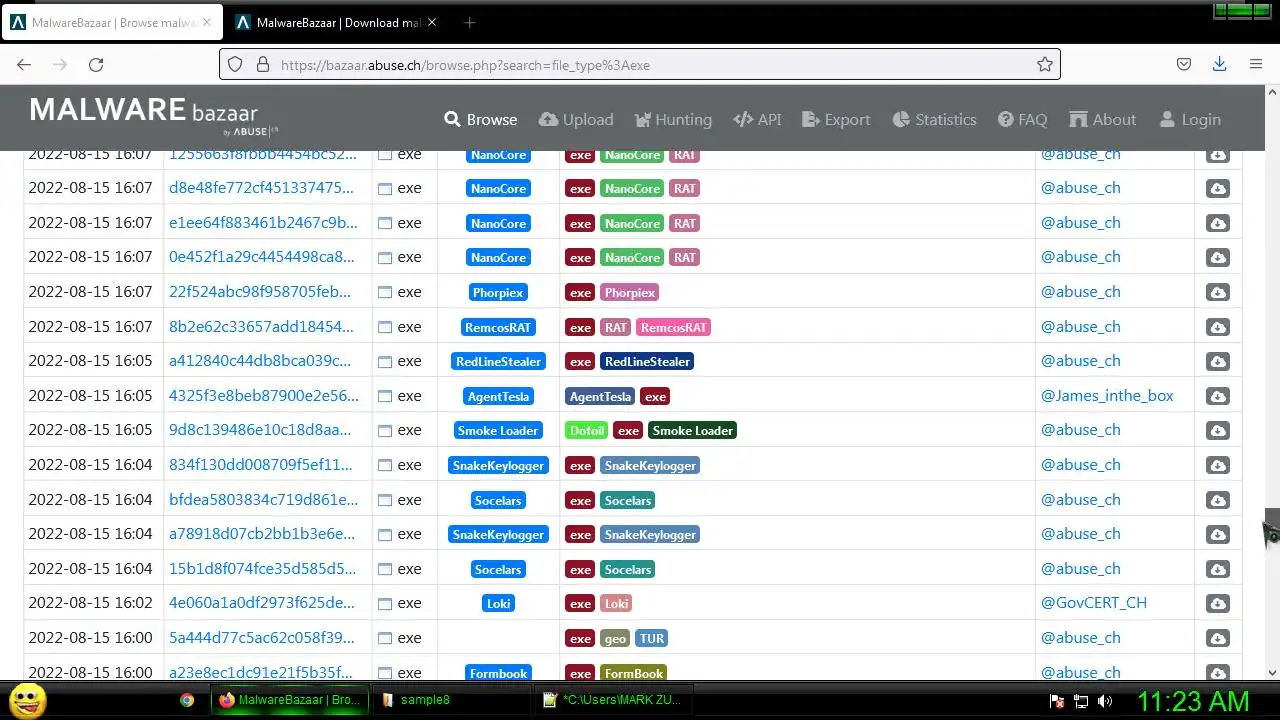1280x720 pixels.
Task: Select the TUR tag
Action: coord(652,638)
